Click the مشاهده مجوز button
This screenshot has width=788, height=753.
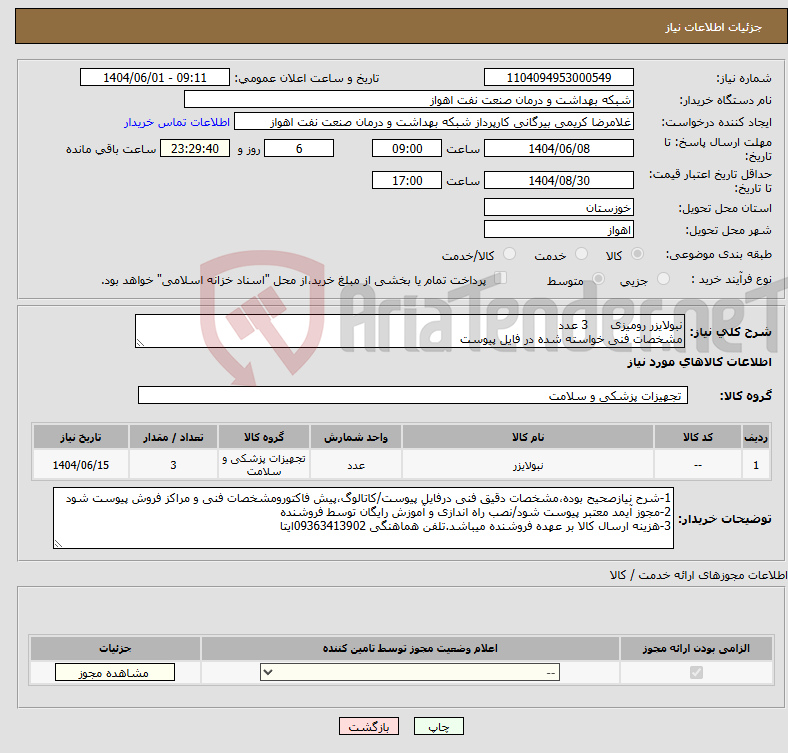pos(115,673)
